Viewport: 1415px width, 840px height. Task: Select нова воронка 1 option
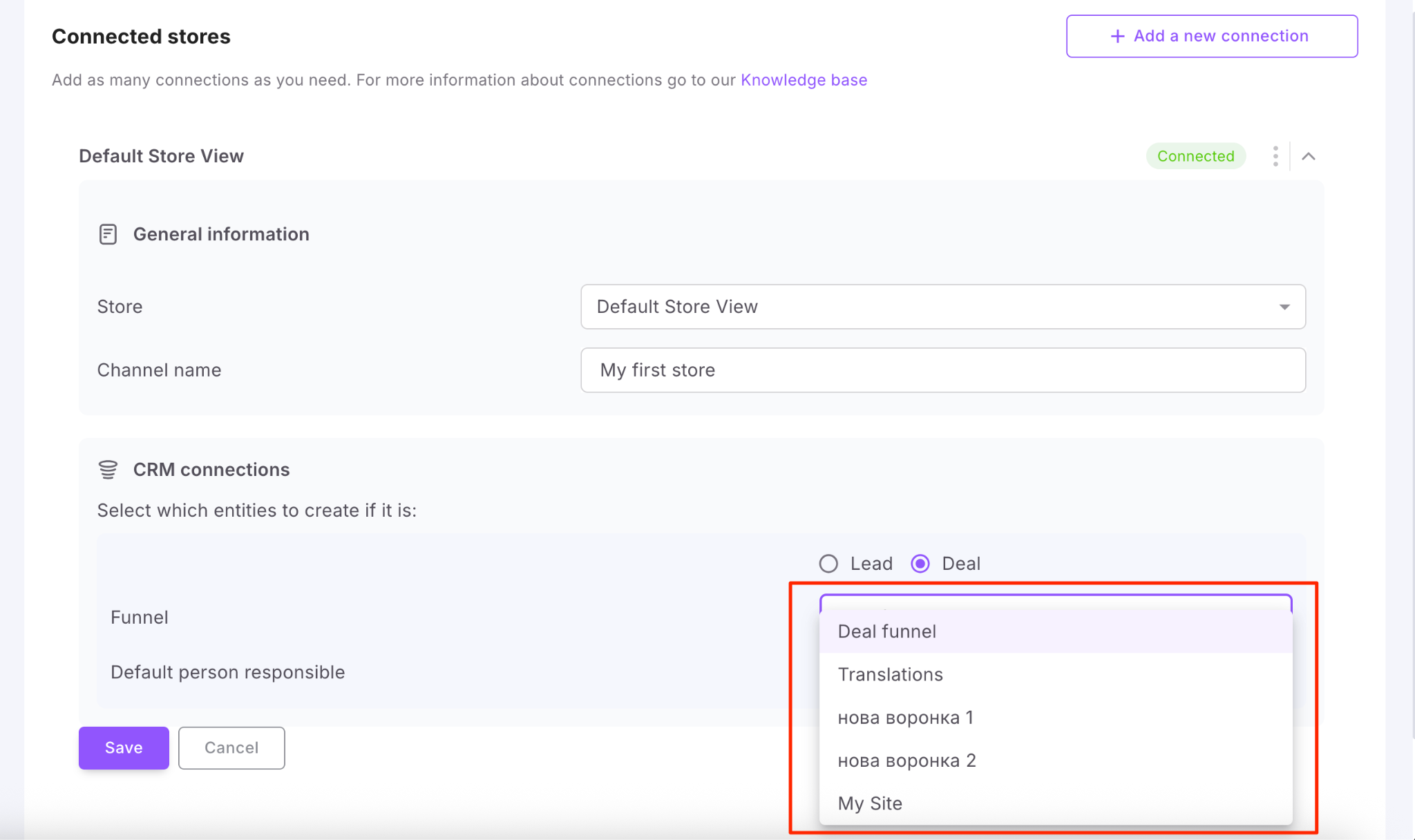(905, 718)
